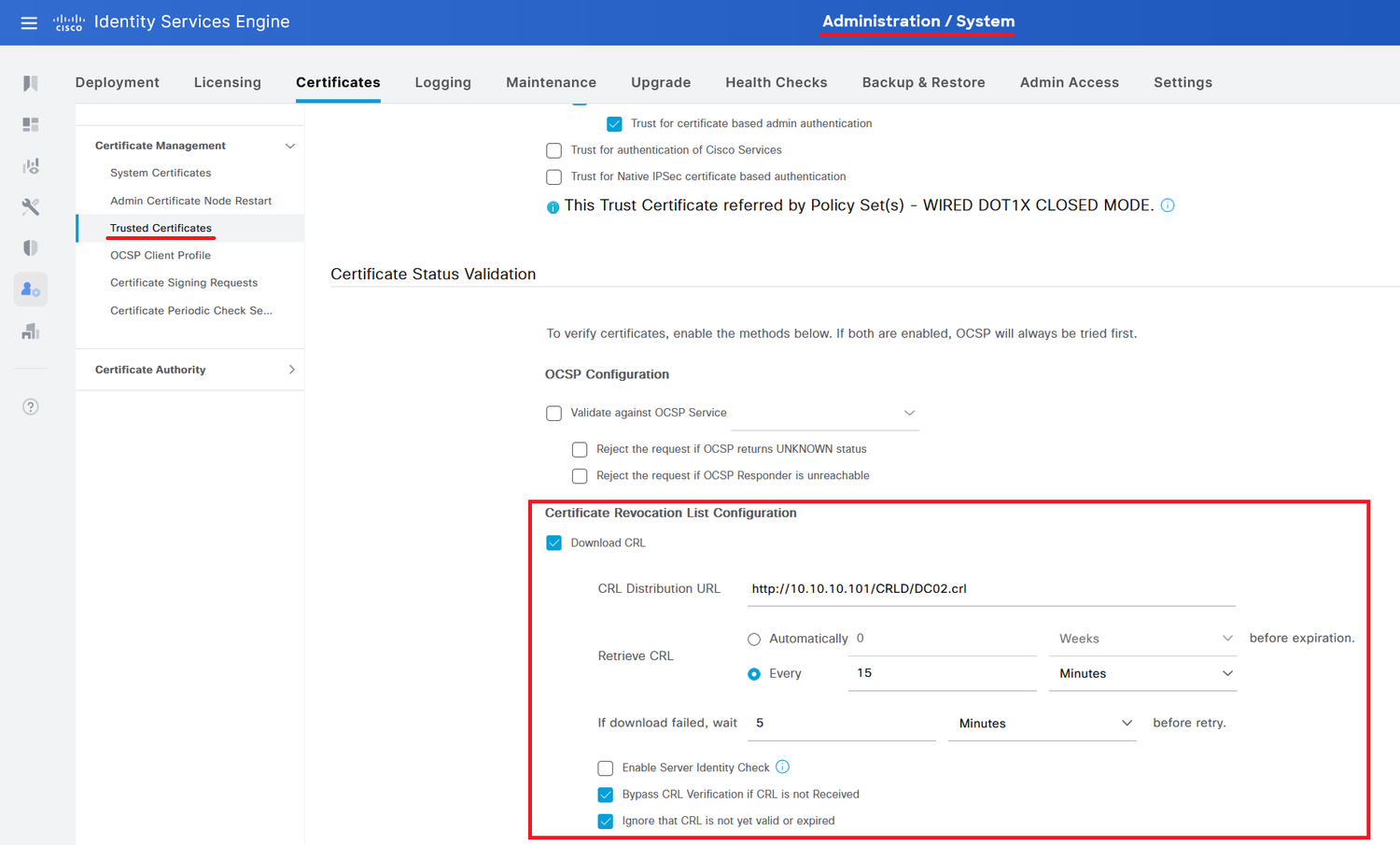
Task: Open the hamburger navigation menu
Action: [29, 22]
